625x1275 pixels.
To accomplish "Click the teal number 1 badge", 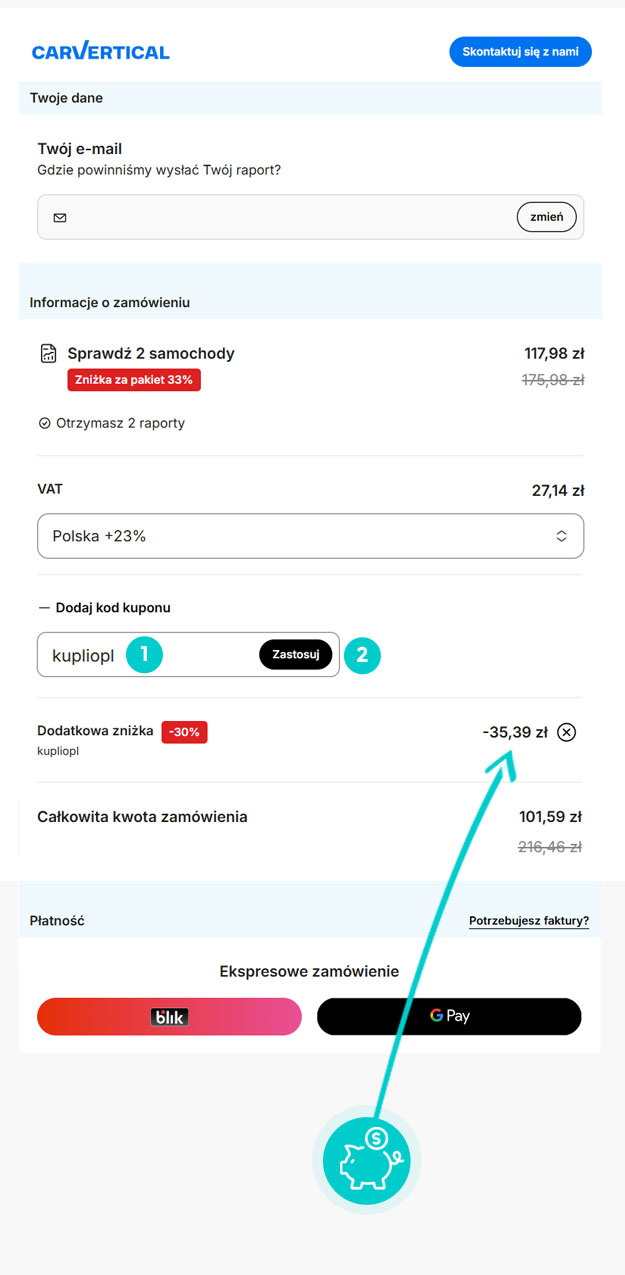I will click(144, 655).
